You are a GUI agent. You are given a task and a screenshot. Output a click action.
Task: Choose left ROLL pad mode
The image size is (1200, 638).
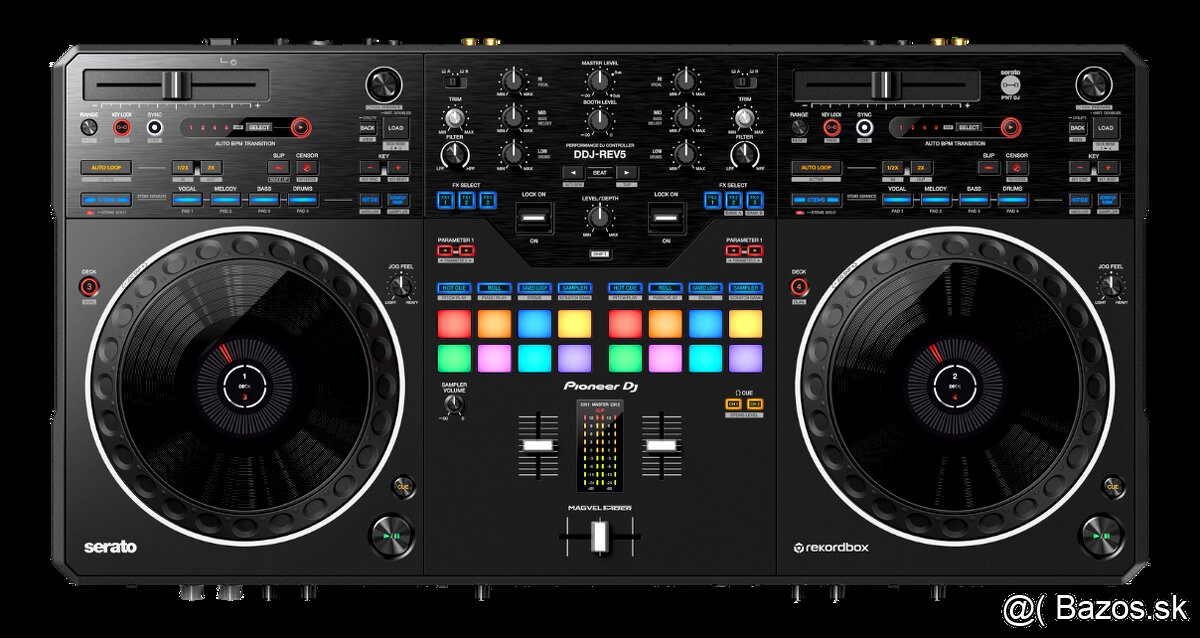pyautogui.click(x=494, y=288)
